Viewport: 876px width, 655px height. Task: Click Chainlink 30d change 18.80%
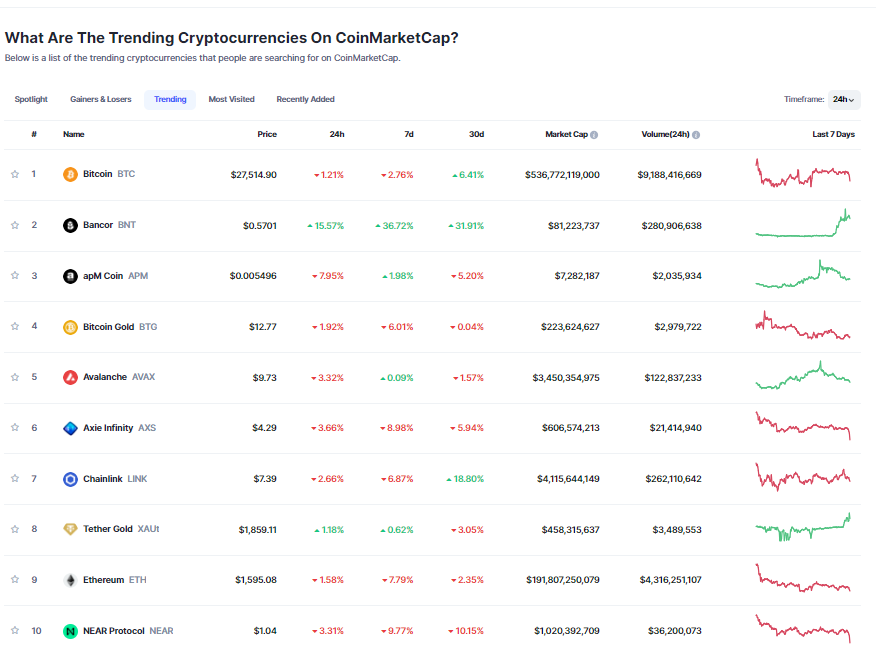(x=465, y=479)
